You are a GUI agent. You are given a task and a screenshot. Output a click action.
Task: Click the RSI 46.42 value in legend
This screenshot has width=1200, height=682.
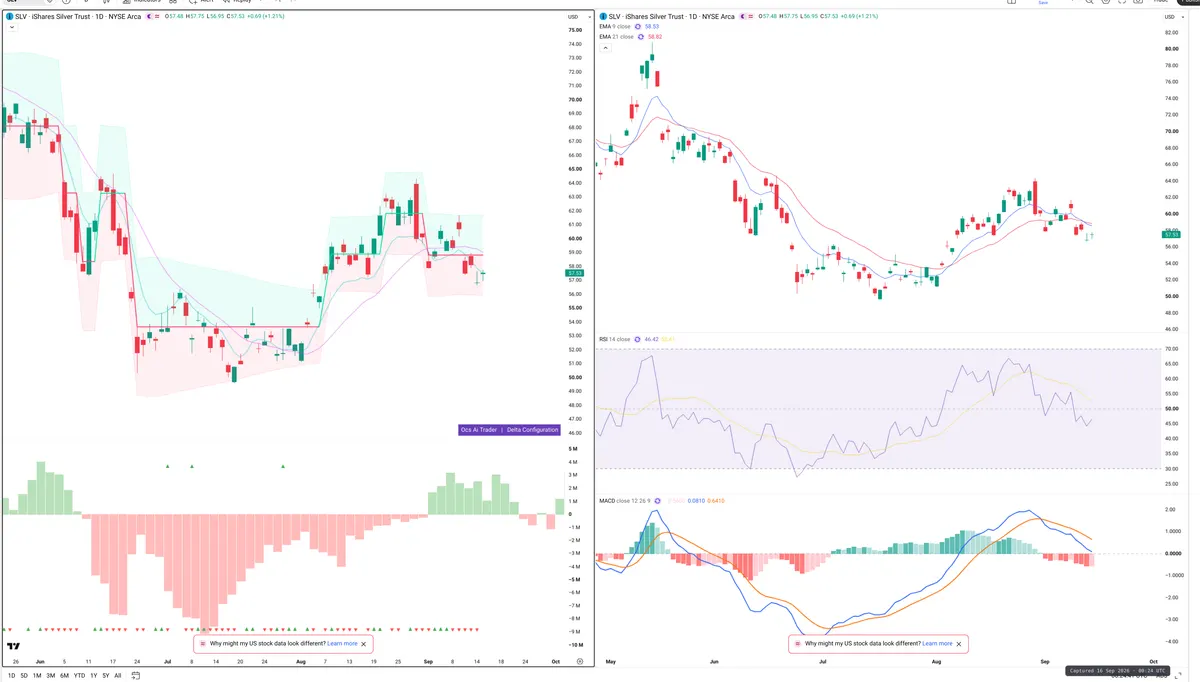652,339
